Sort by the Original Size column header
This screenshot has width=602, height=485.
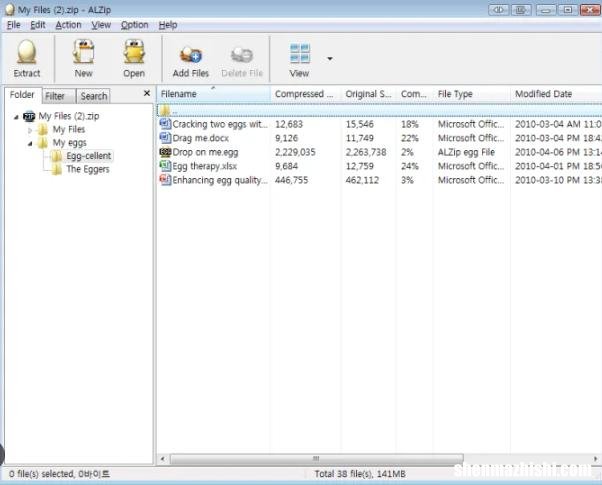(369, 94)
